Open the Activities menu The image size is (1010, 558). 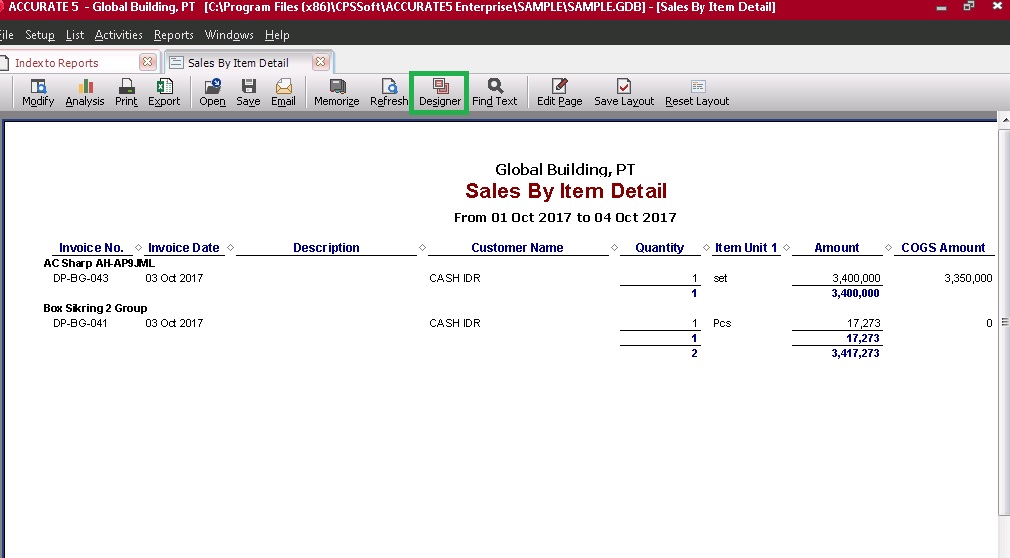click(118, 35)
